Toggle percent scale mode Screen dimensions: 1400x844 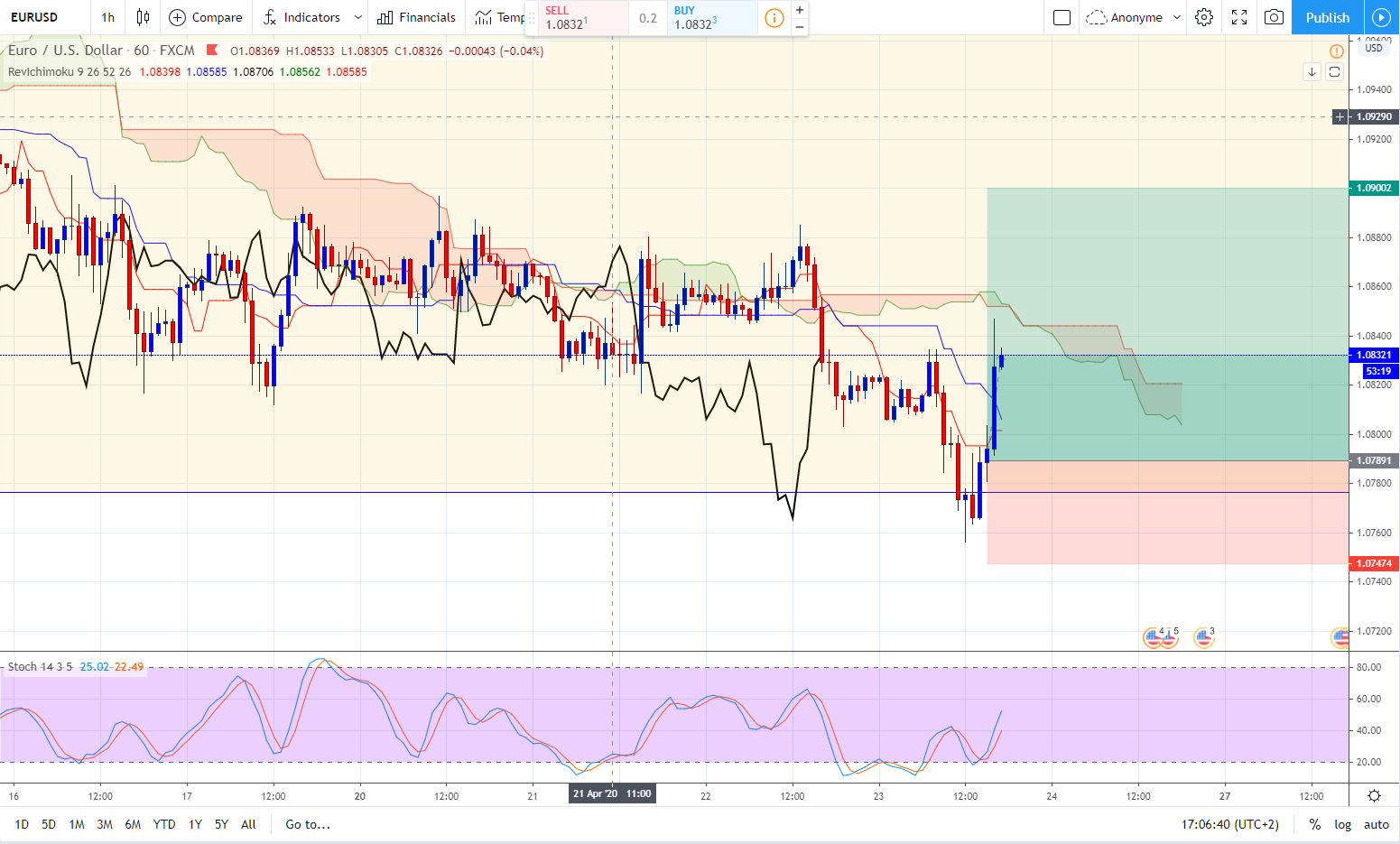point(1315,824)
